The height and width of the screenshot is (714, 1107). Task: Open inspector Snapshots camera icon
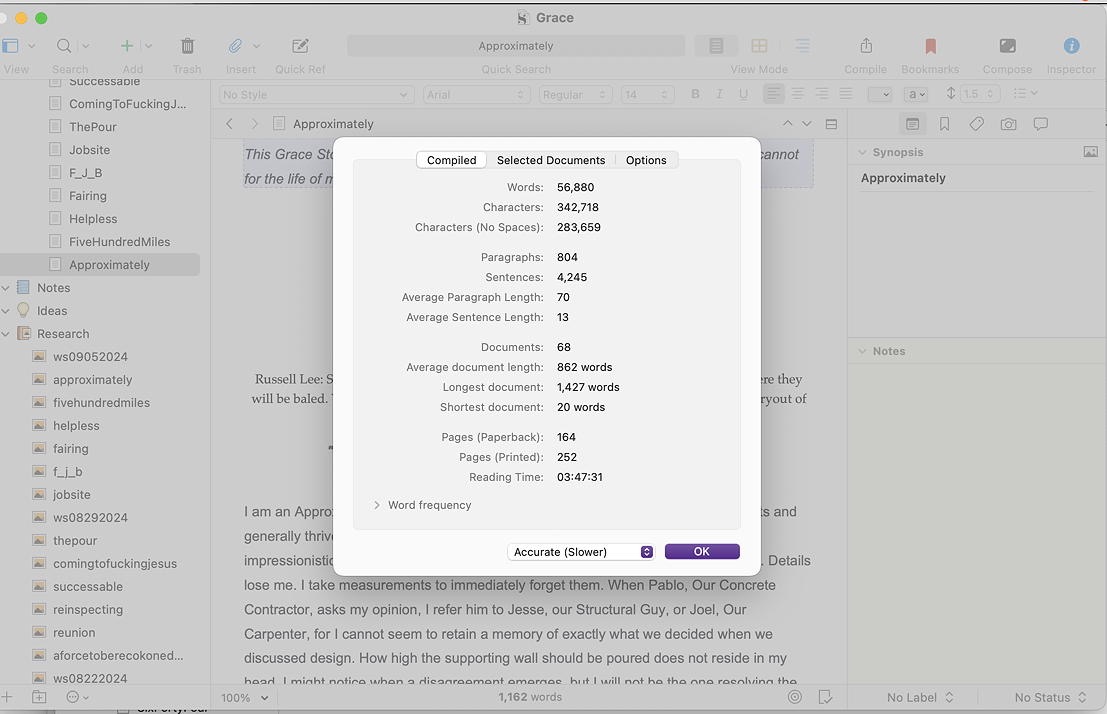(1008, 124)
